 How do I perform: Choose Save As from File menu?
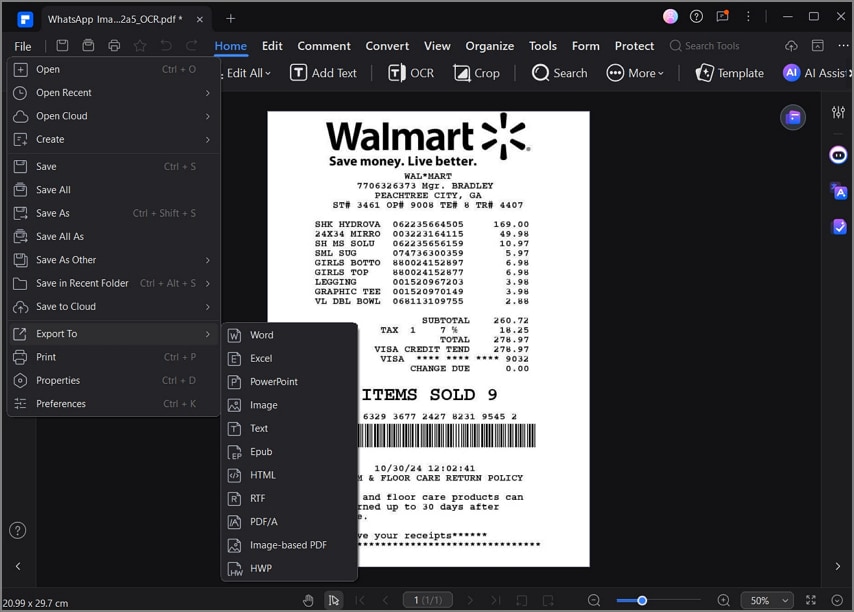(113, 213)
